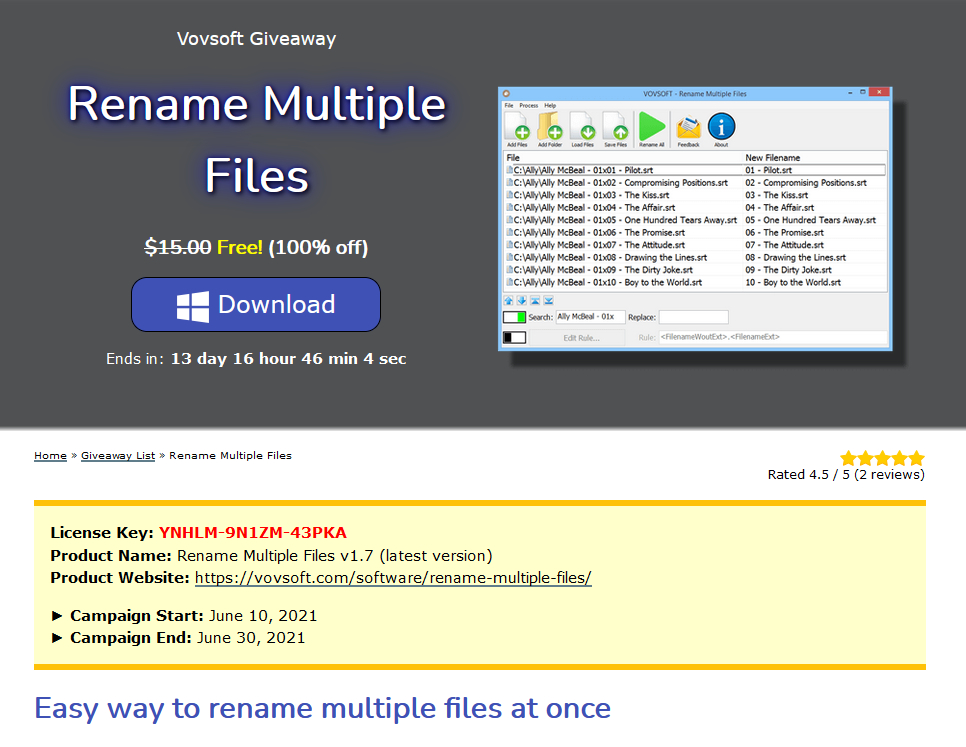The height and width of the screenshot is (747, 966).
Task: Toggle the green Search switch in app screenshot
Action: [x=514, y=317]
